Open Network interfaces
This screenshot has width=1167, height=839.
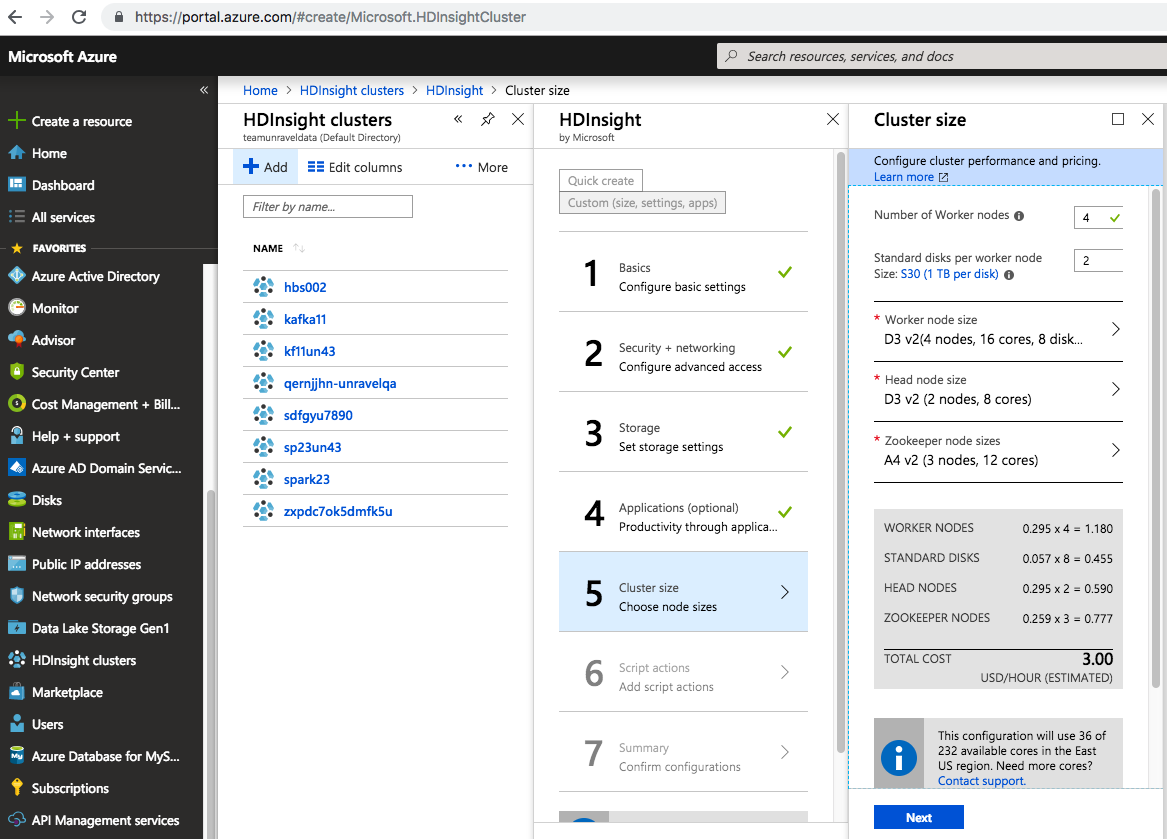point(86,532)
